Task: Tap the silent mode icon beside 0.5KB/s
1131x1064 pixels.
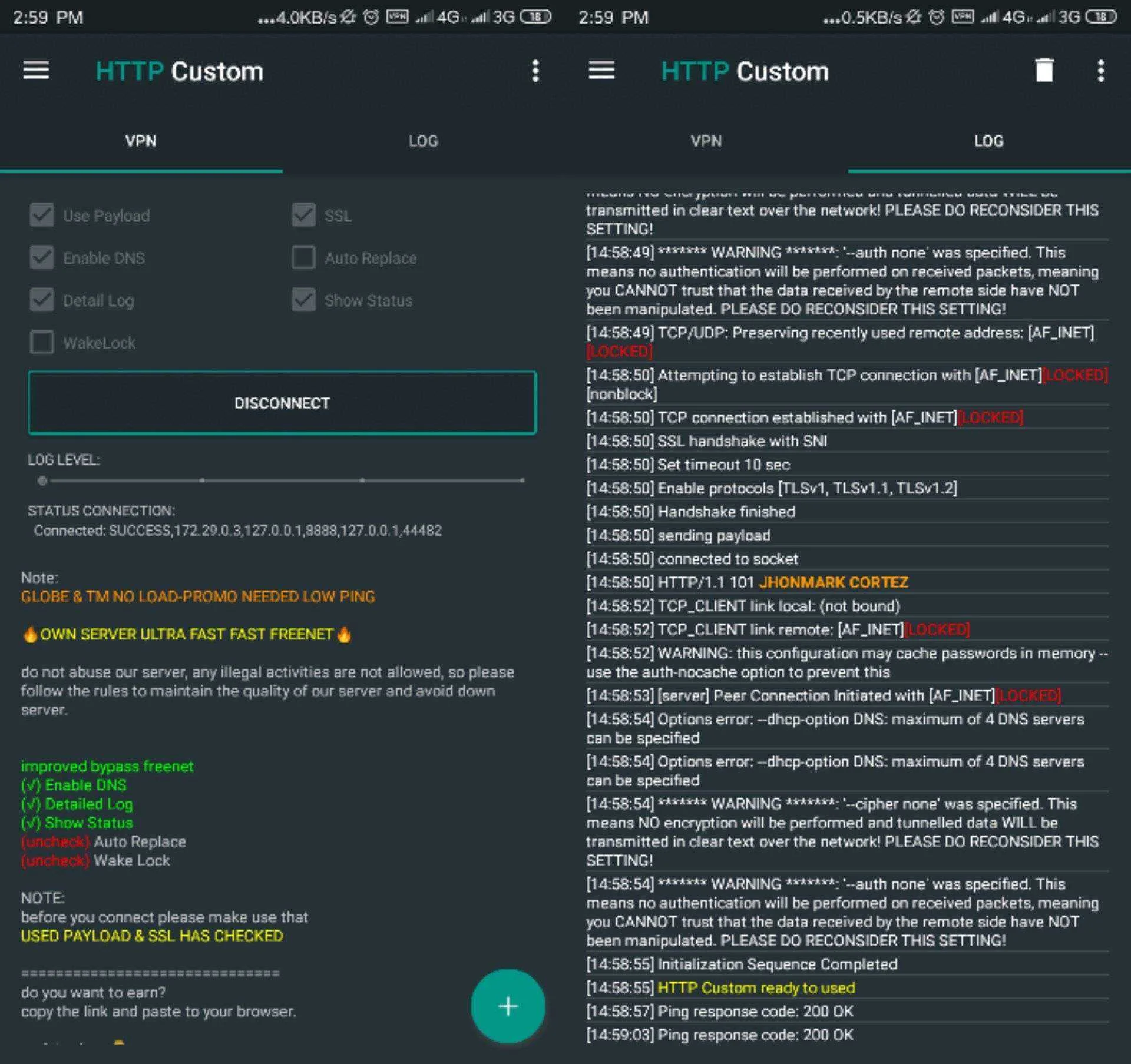Action: coord(914,16)
